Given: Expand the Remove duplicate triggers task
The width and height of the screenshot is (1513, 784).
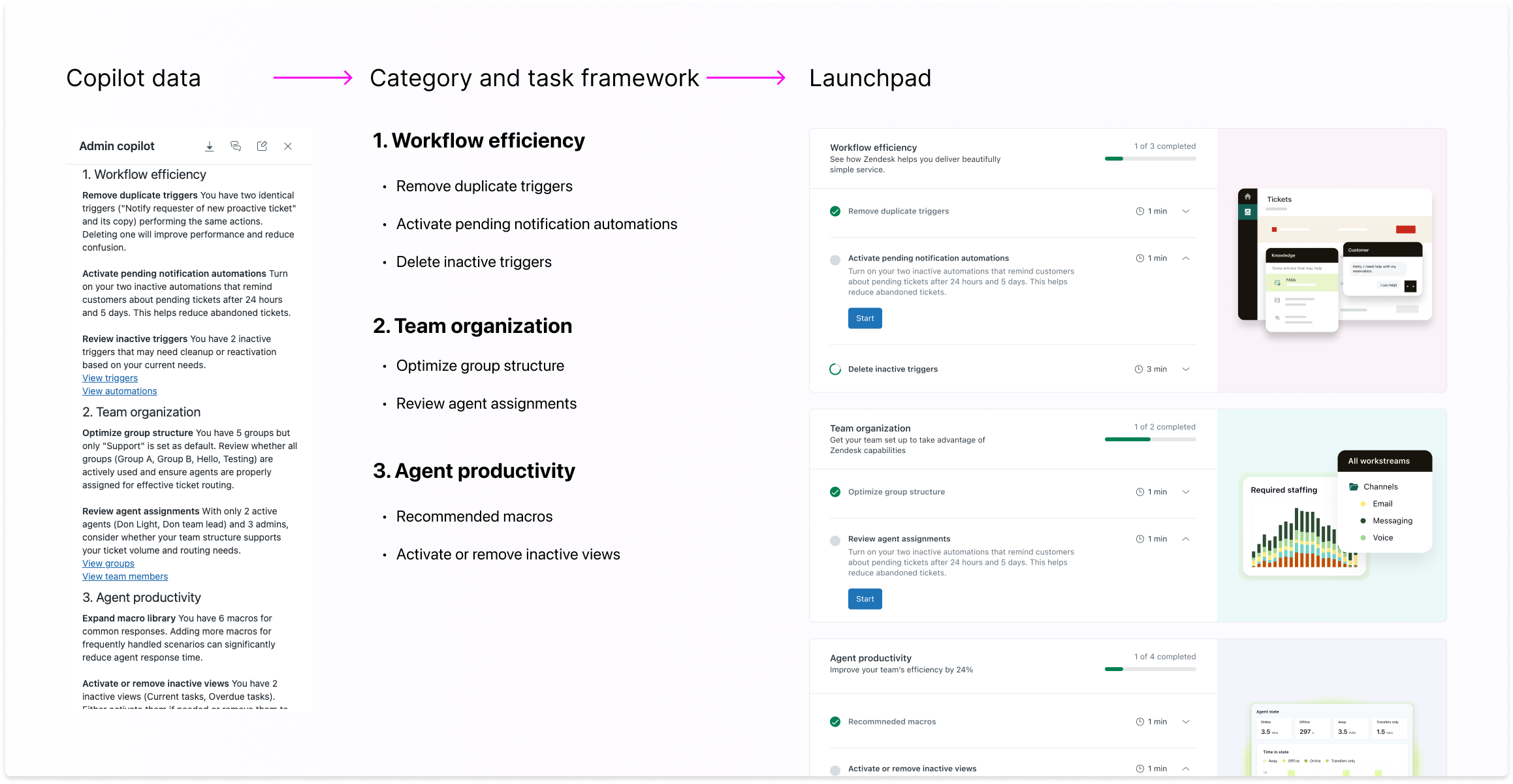Looking at the screenshot, I should [1186, 212].
